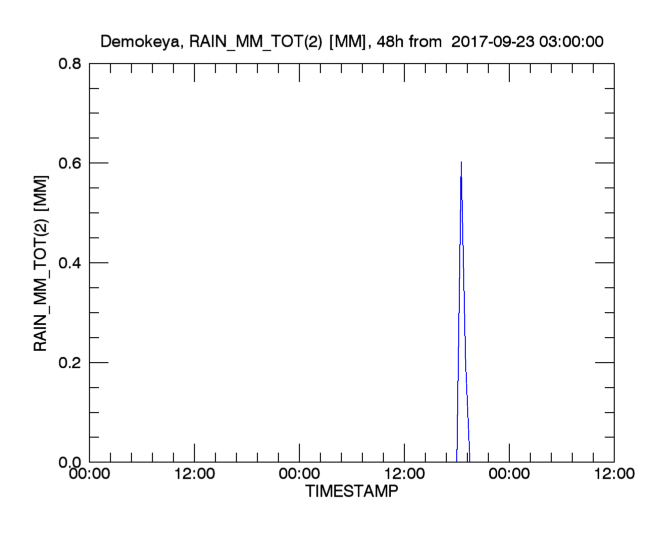Click the second 12:00 x-axis label
Image resolution: width=666 pixels, height=533 pixels.
pyautogui.click(x=404, y=477)
